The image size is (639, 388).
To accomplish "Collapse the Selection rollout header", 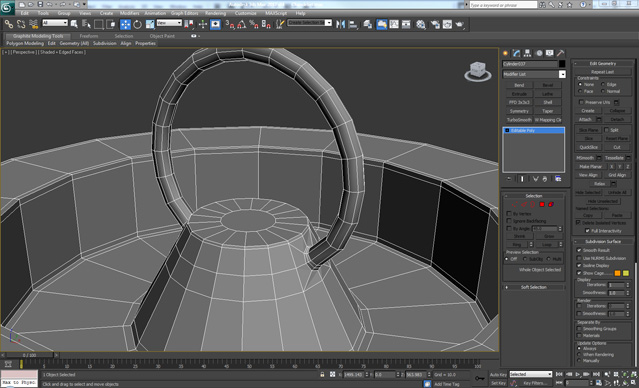I will (533, 196).
